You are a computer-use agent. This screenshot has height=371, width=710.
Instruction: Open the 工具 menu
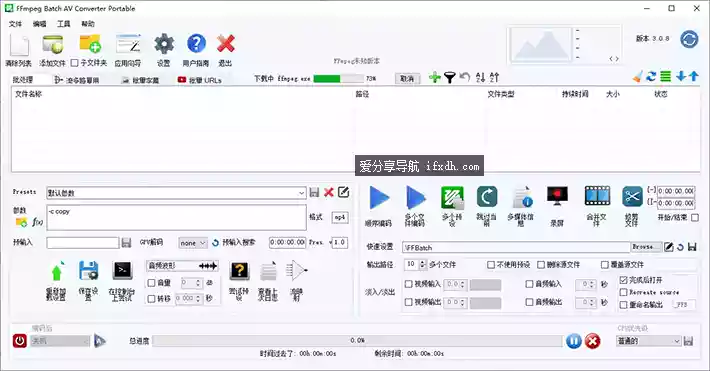(63, 24)
